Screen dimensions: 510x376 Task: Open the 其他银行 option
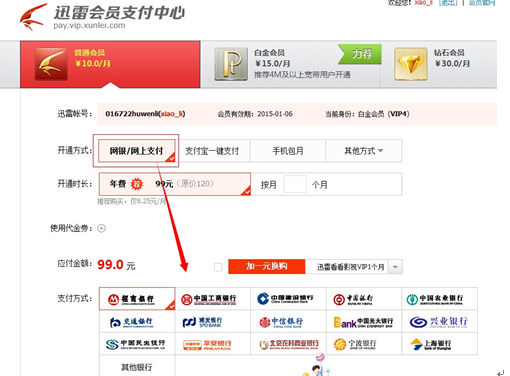coord(137,366)
